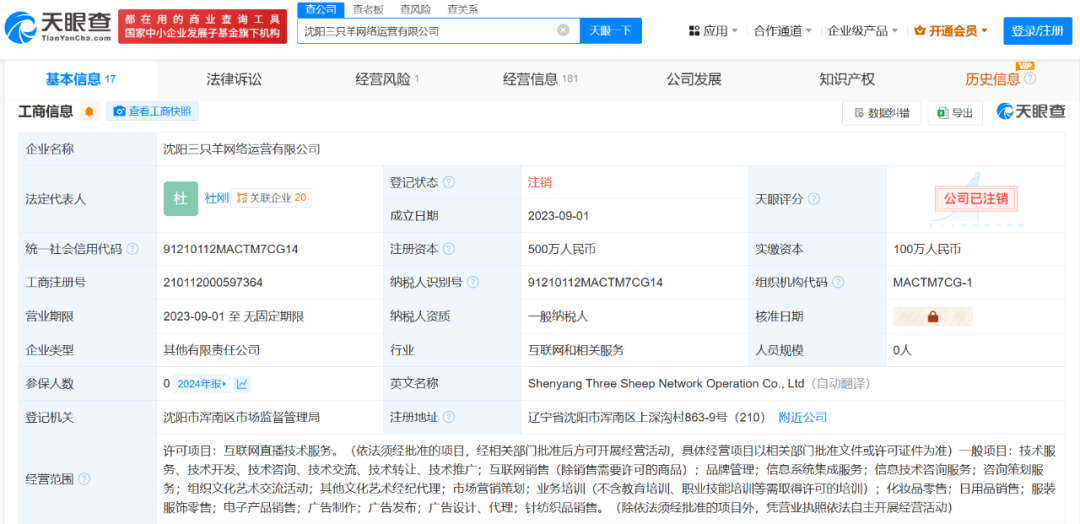Open the 2024年报 dropdown tag

(202, 384)
